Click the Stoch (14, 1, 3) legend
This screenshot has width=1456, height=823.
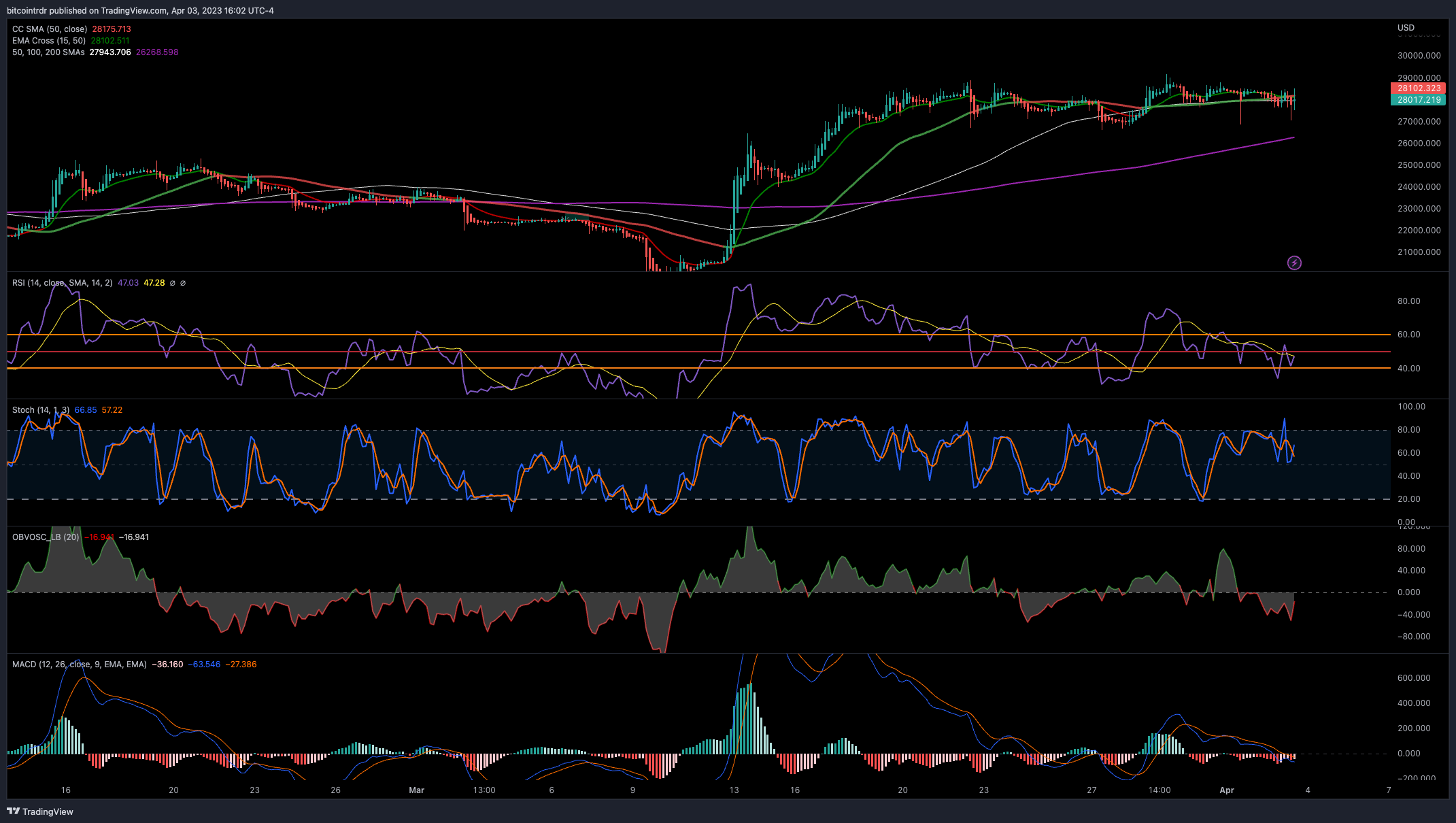click(41, 410)
